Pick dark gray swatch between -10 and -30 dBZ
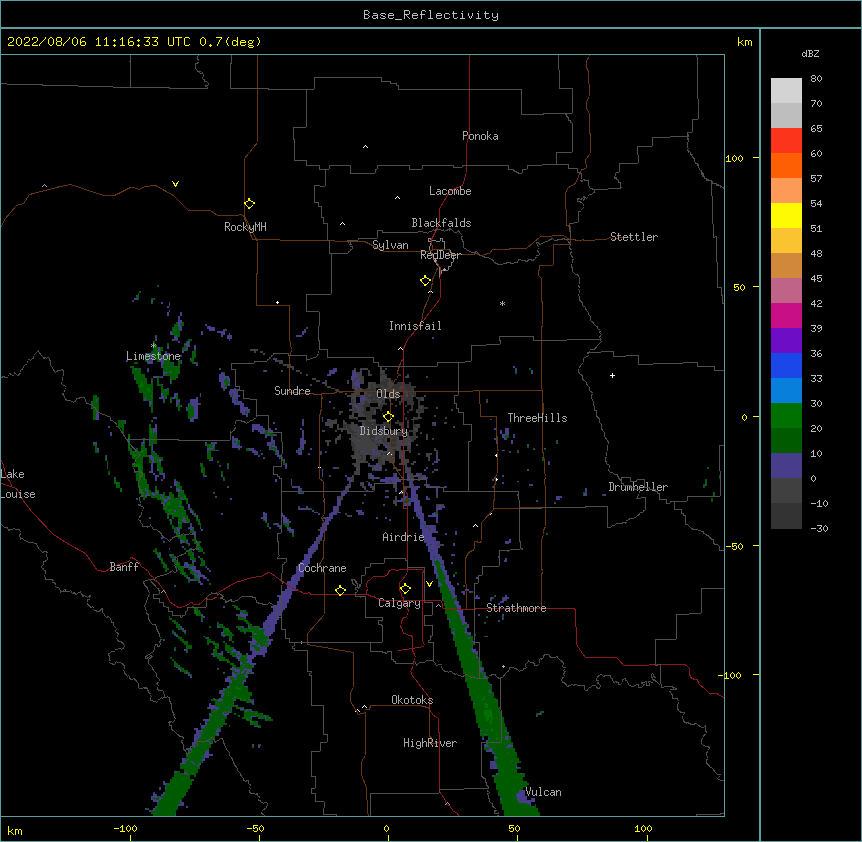This screenshot has width=862, height=842. point(786,516)
